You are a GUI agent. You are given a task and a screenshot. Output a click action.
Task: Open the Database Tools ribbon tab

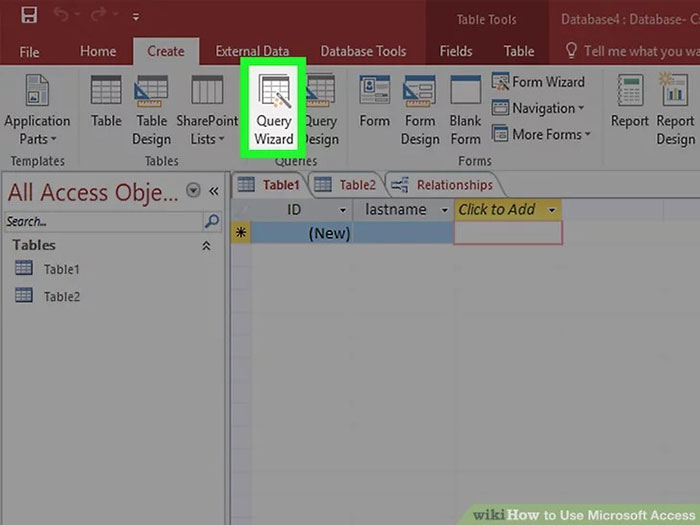[363, 51]
